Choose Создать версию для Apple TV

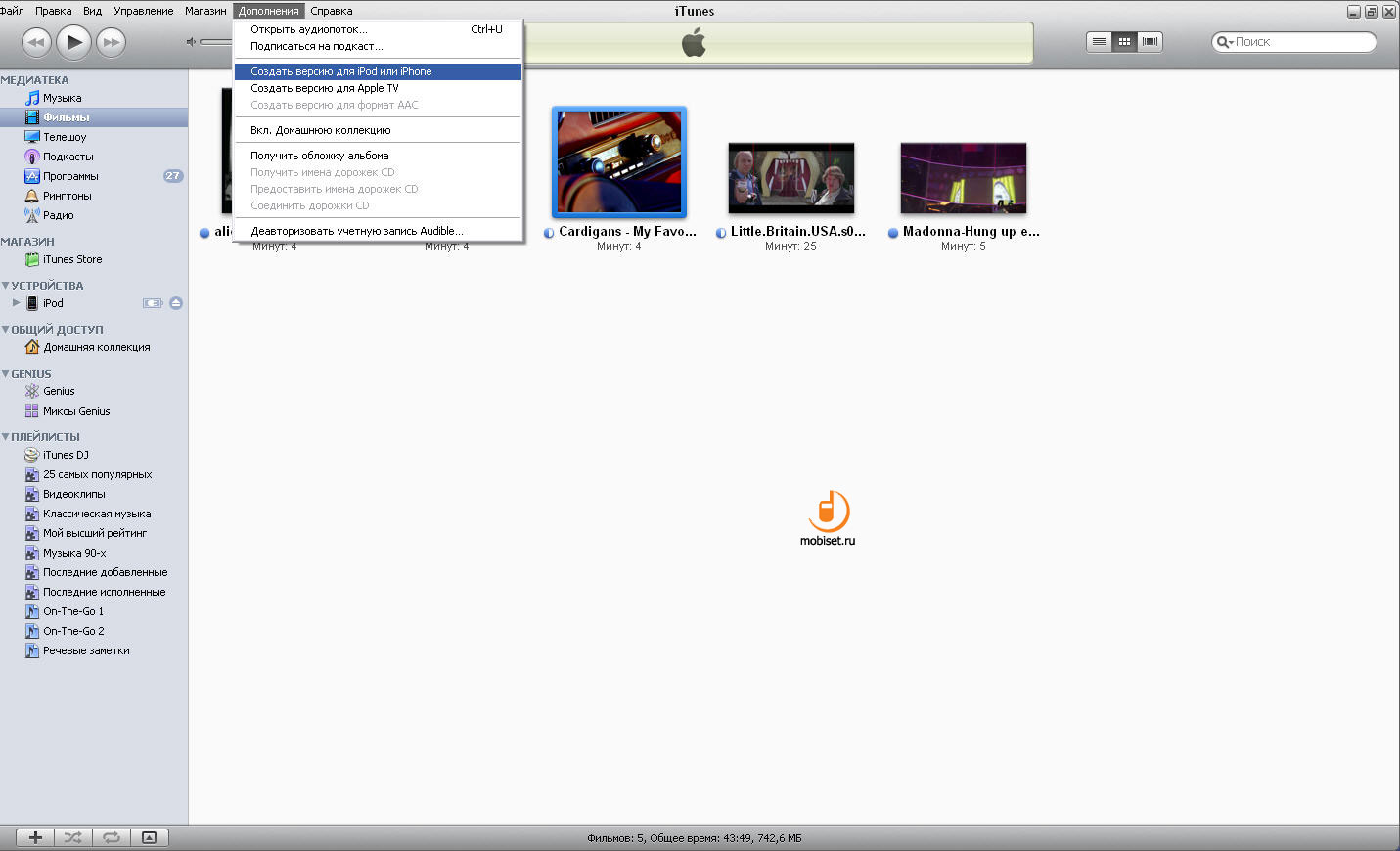tap(378, 88)
